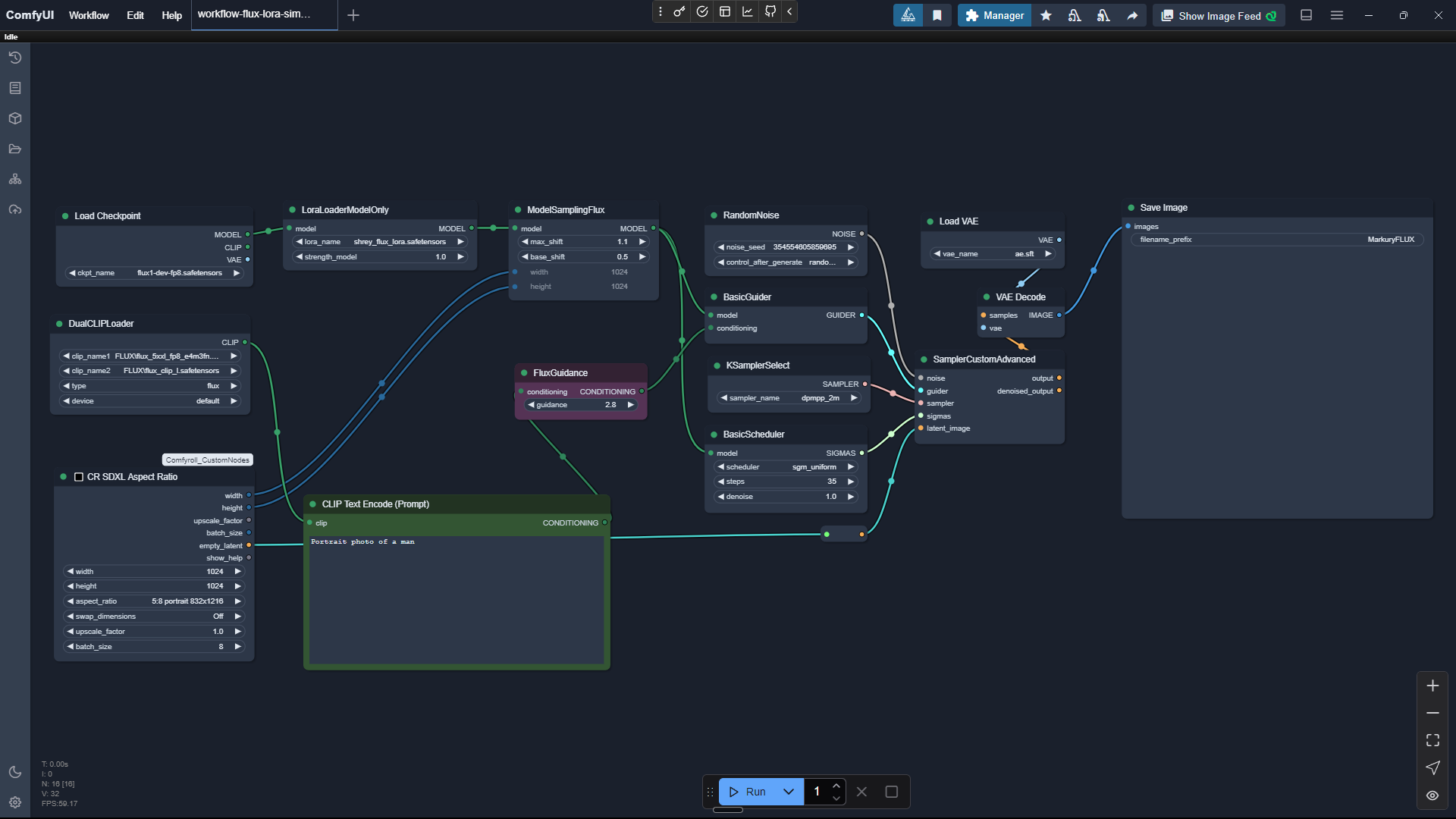Click the Manager button
The height and width of the screenshot is (819, 1456).
click(994, 15)
